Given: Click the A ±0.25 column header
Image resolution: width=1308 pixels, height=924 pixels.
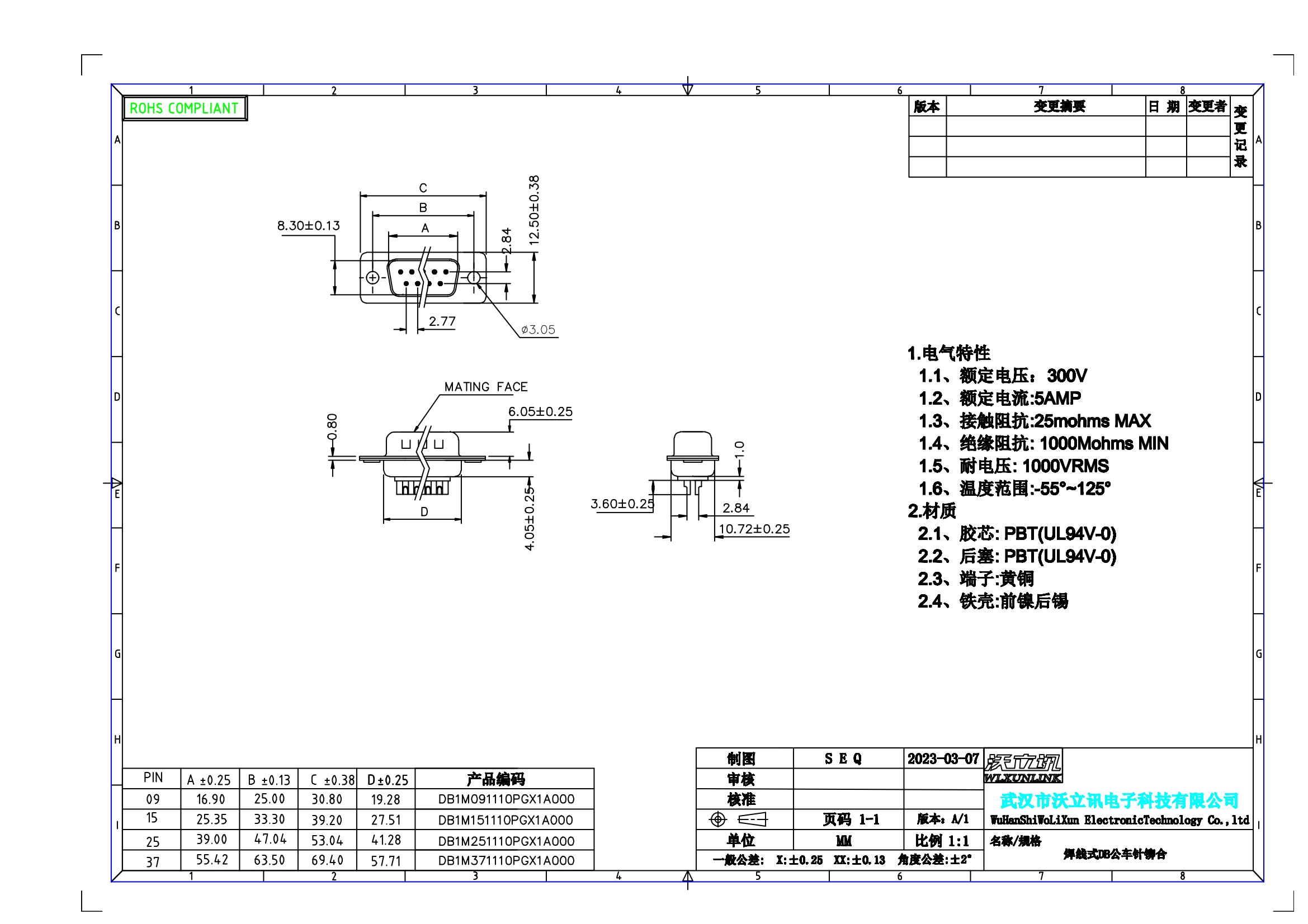Looking at the screenshot, I should 209,780.
